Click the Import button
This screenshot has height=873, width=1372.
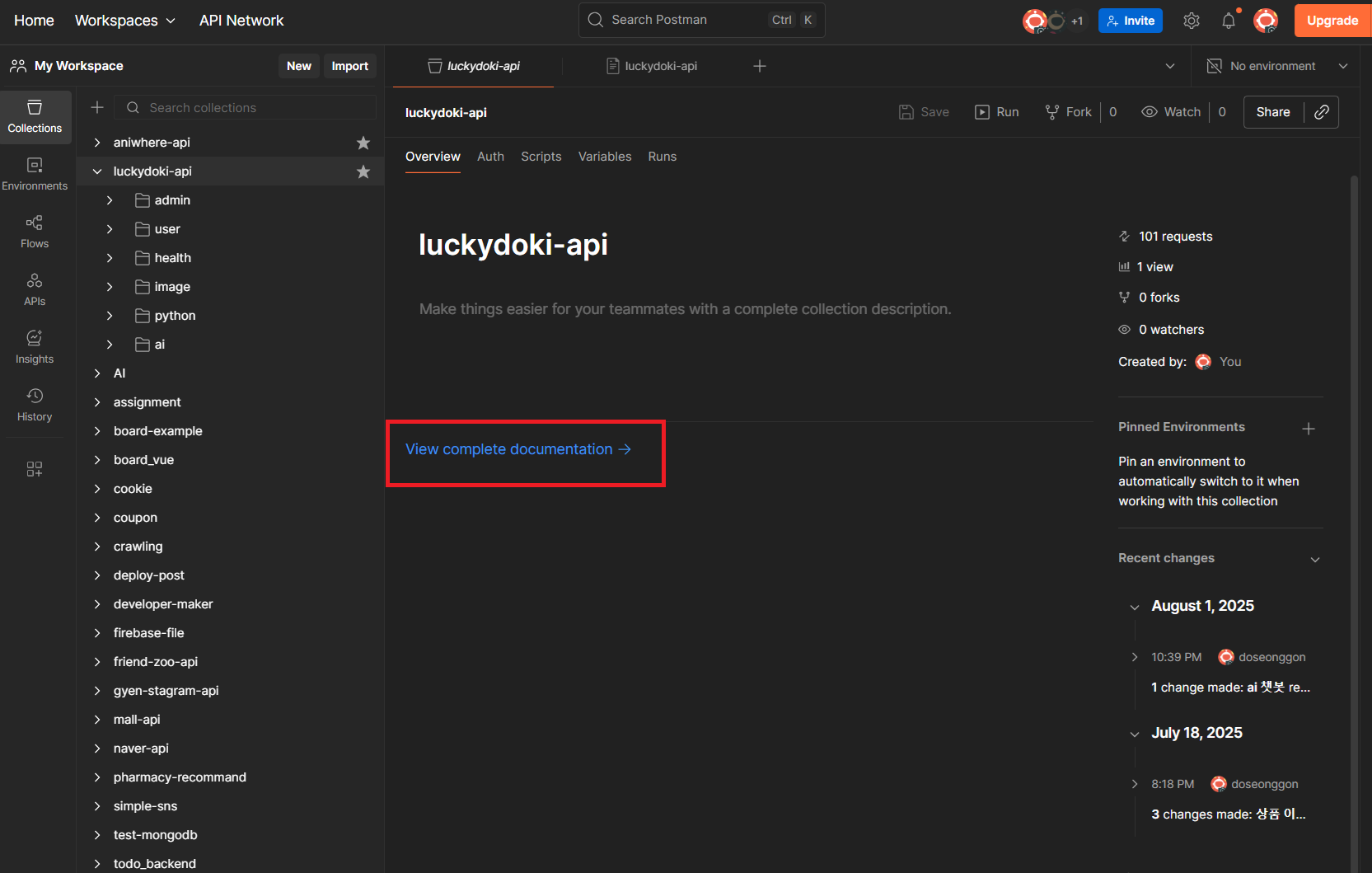pos(350,66)
